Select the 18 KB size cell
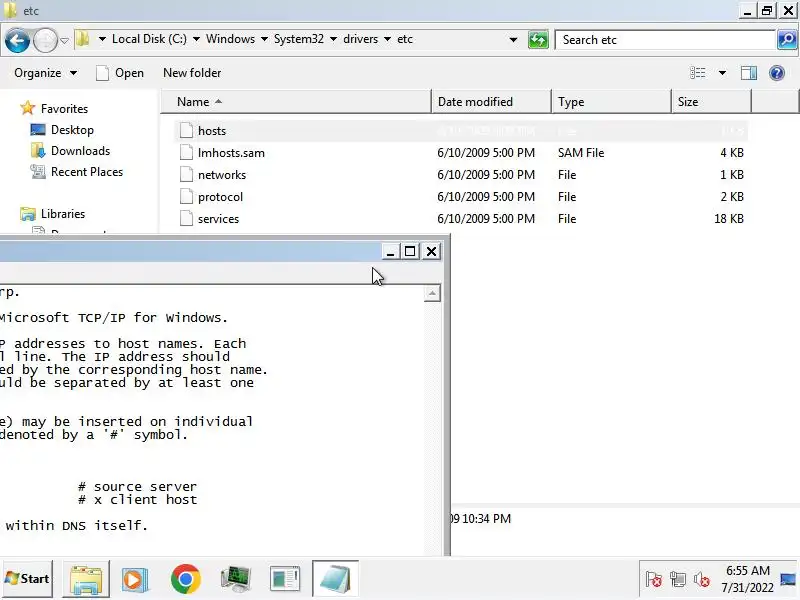 click(x=729, y=218)
